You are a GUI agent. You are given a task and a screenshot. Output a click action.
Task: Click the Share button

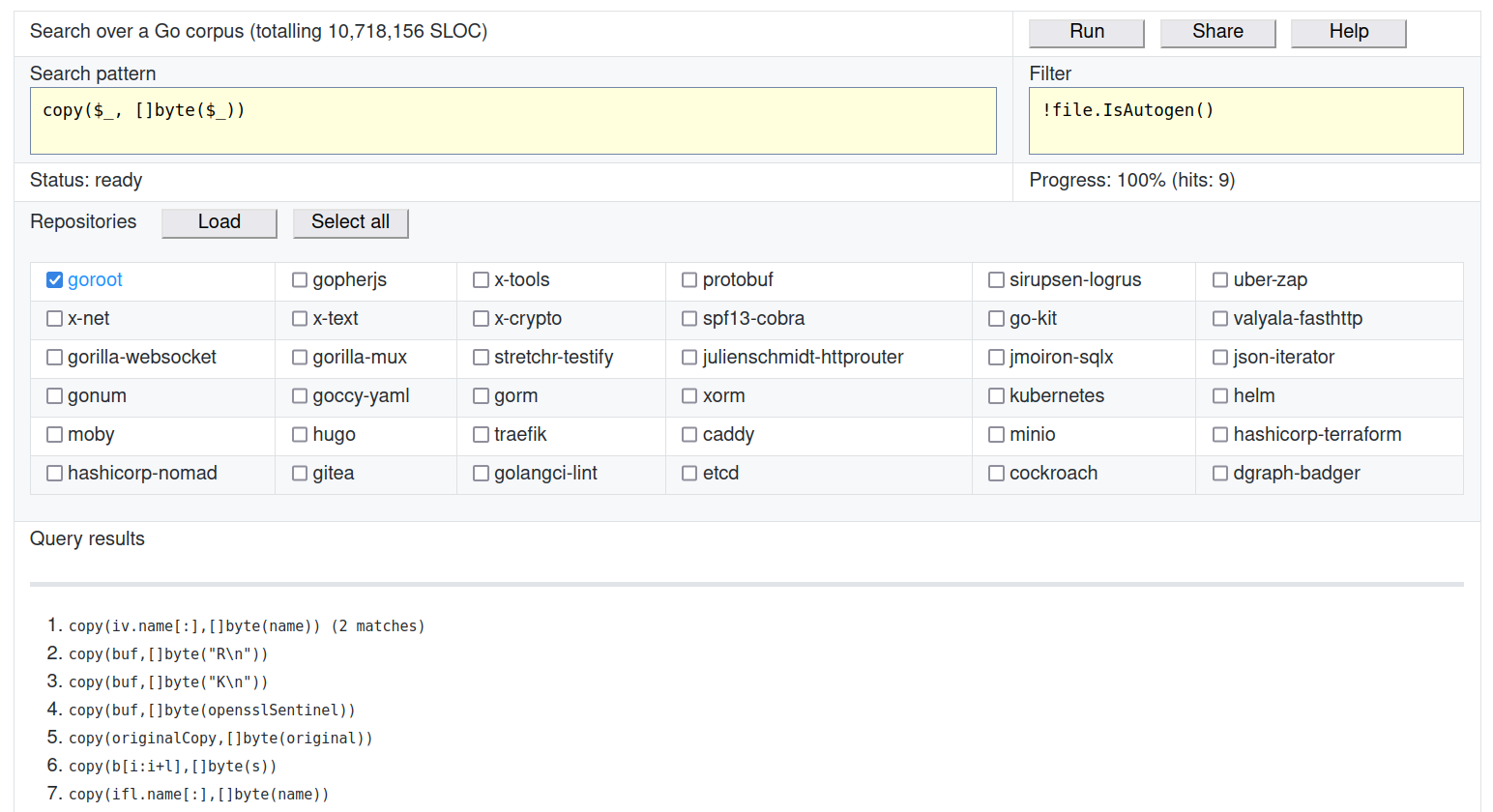tap(1217, 32)
